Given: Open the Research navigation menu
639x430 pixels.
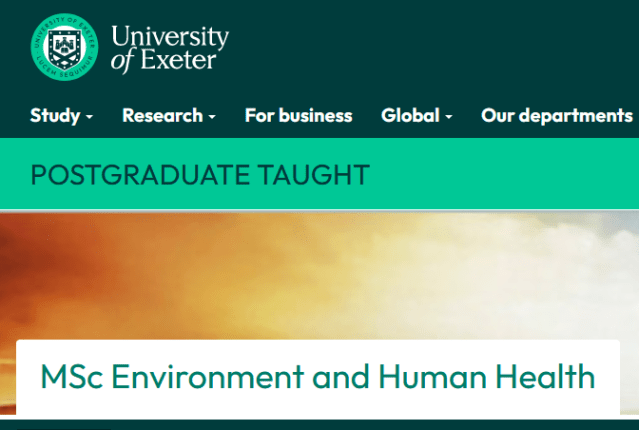Looking at the screenshot, I should click(162, 115).
